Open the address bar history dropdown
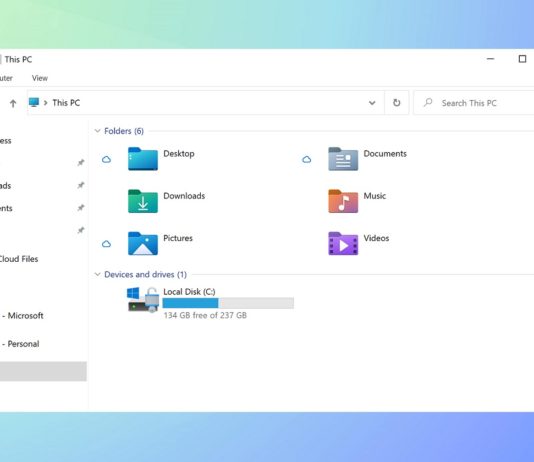This screenshot has height=462, width=534. [x=372, y=103]
